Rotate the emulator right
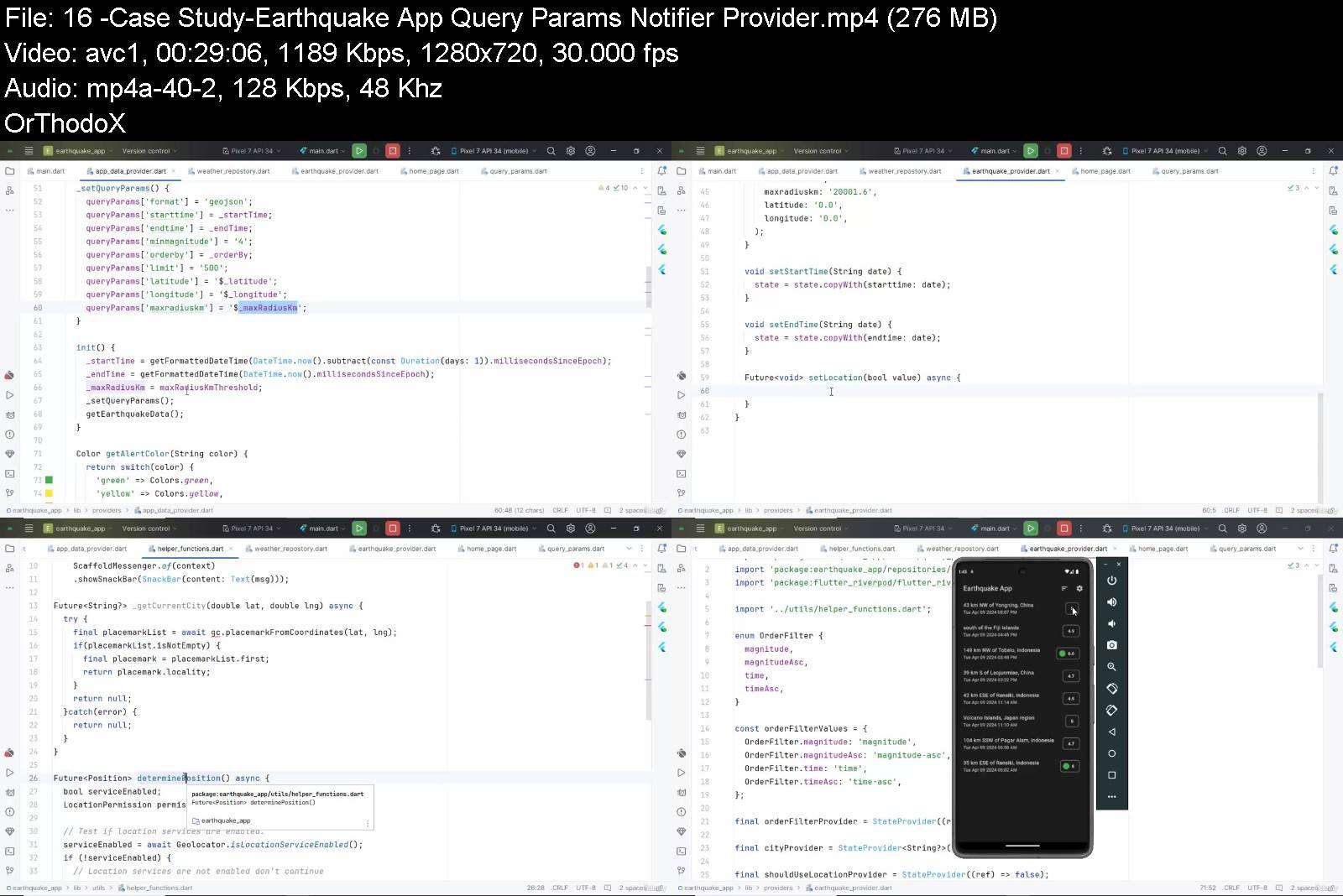The height and width of the screenshot is (896, 1343). tap(1112, 710)
